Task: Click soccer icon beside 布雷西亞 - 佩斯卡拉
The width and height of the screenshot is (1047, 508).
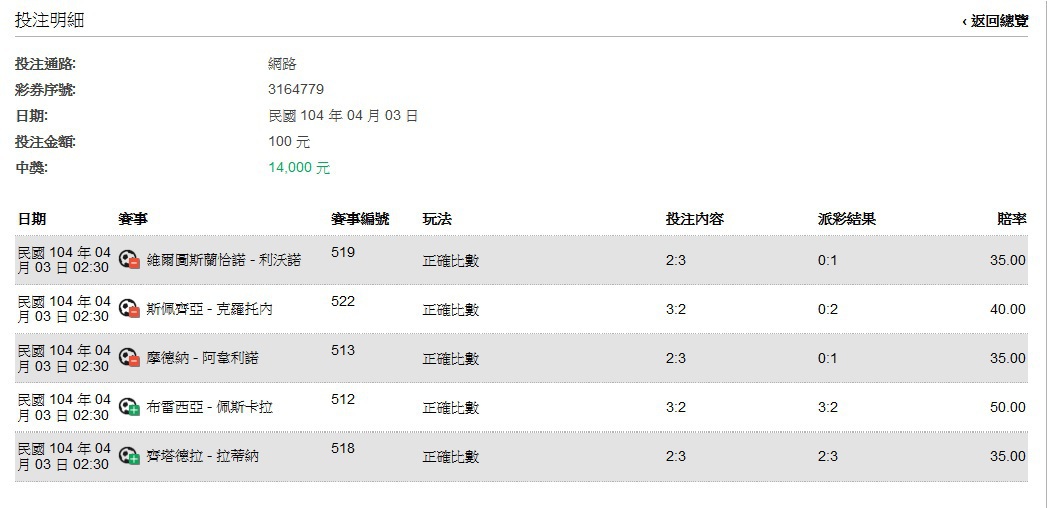Action: 129,407
